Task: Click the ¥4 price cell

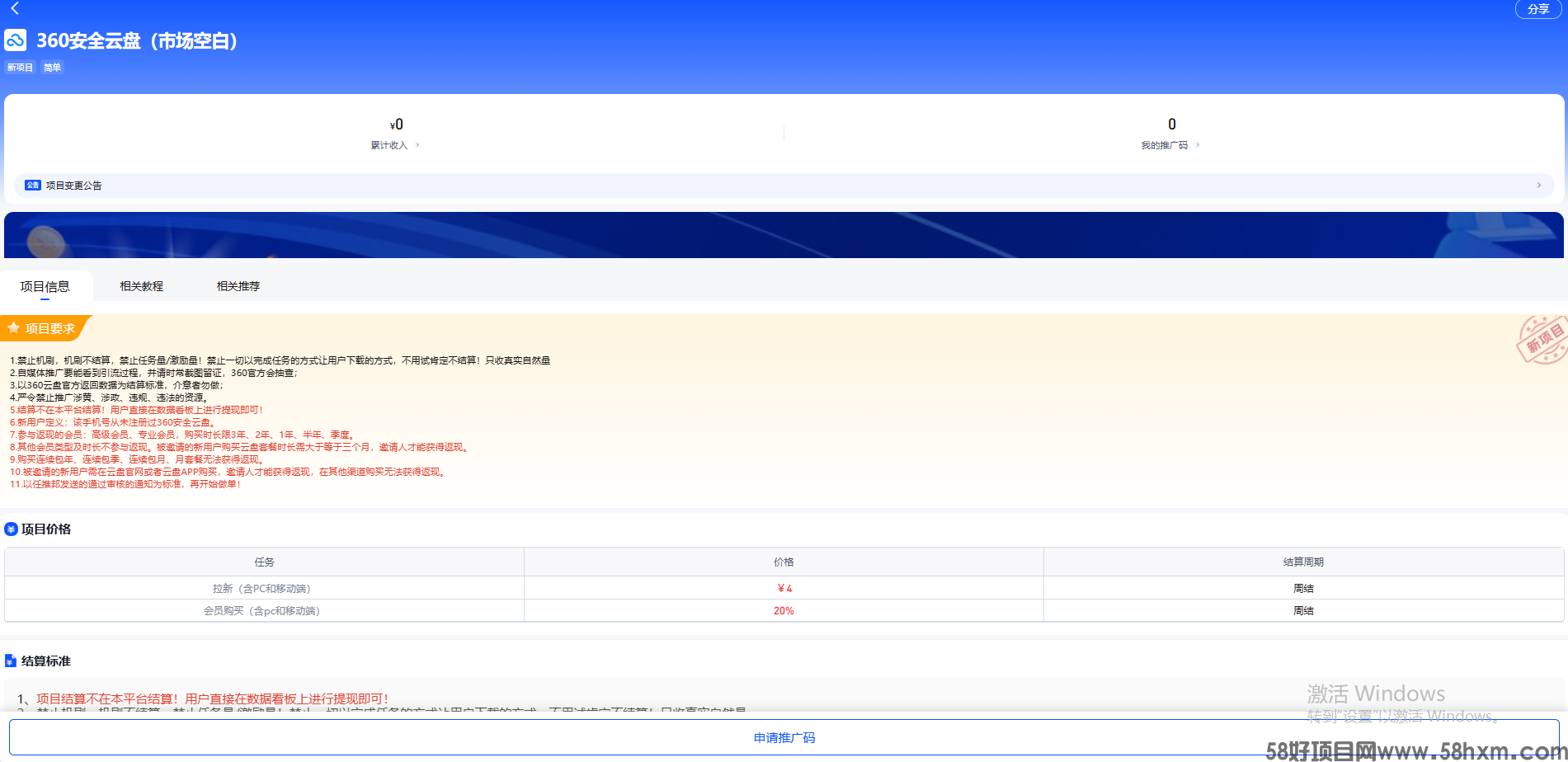Action: [784, 589]
